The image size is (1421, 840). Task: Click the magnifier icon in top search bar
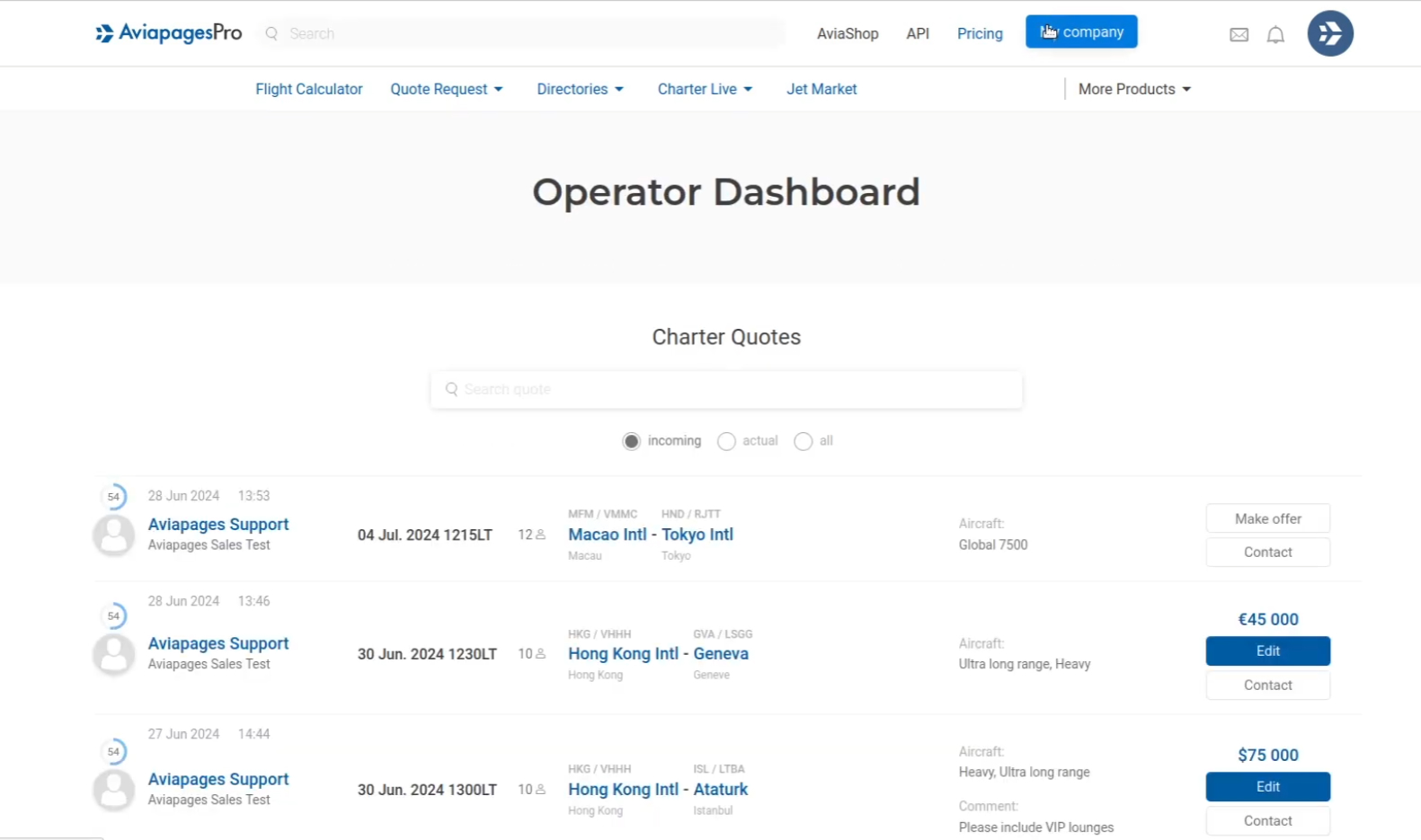(271, 33)
